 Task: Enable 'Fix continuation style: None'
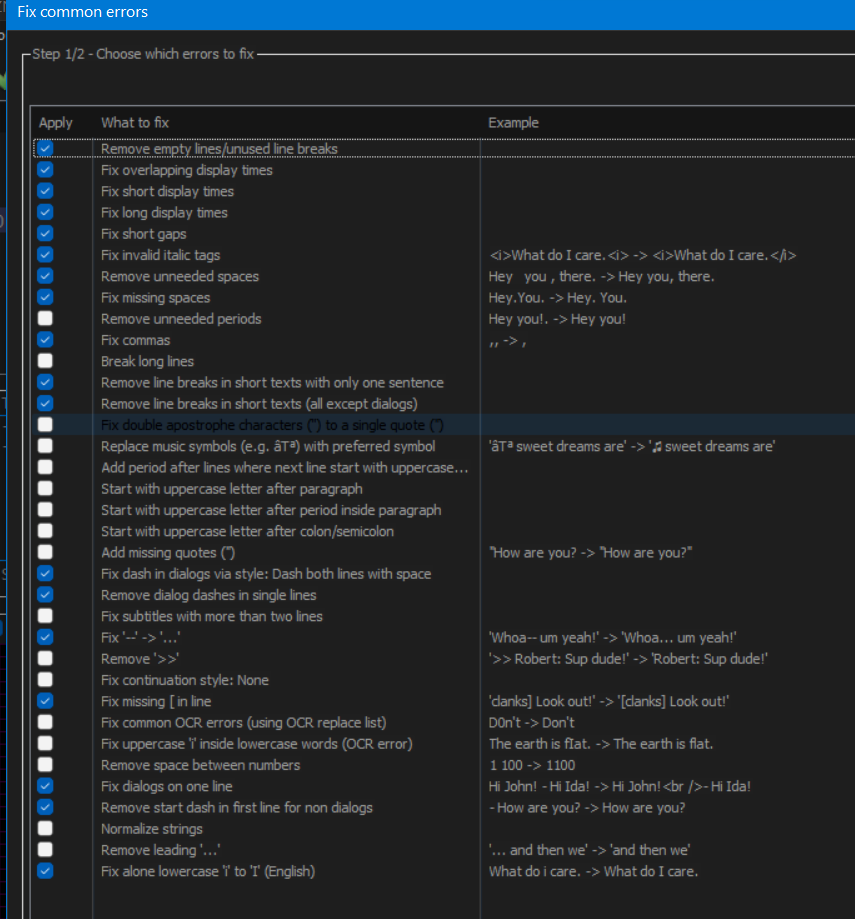(x=44, y=679)
